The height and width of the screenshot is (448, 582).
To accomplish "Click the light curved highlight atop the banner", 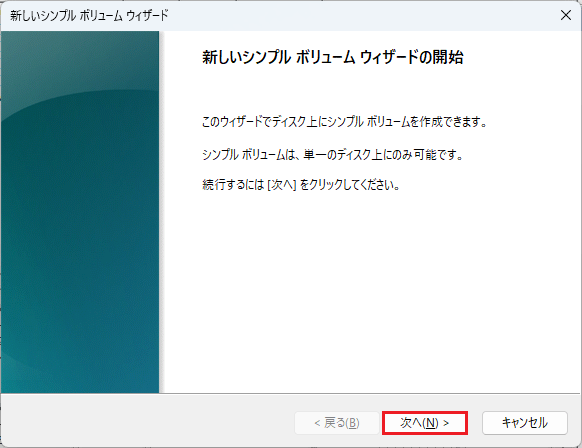I will tap(80, 63).
